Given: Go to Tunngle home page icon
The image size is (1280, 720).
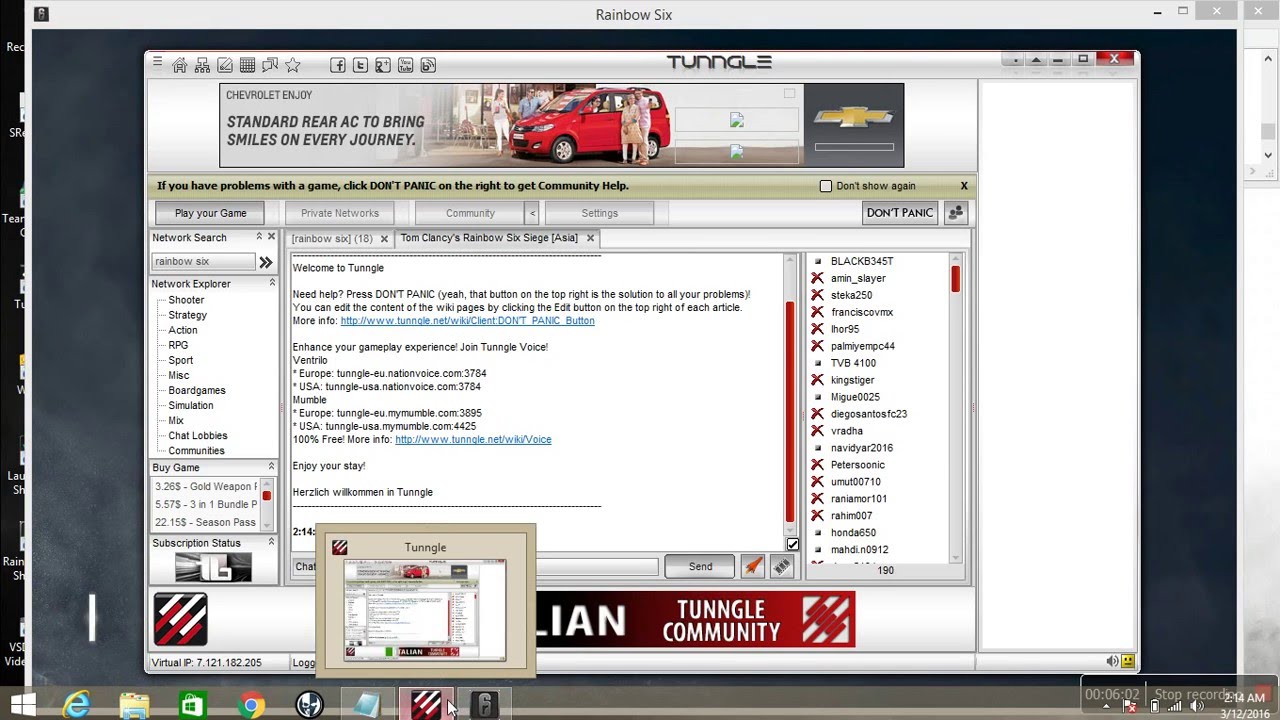Looking at the screenshot, I should coord(180,65).
